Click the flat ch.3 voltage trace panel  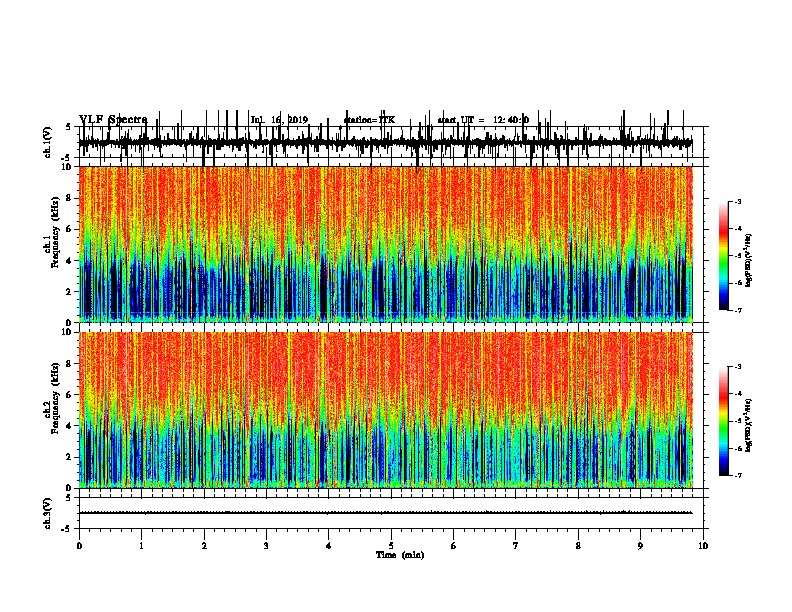pyautogui.click(x=391, y=513)
